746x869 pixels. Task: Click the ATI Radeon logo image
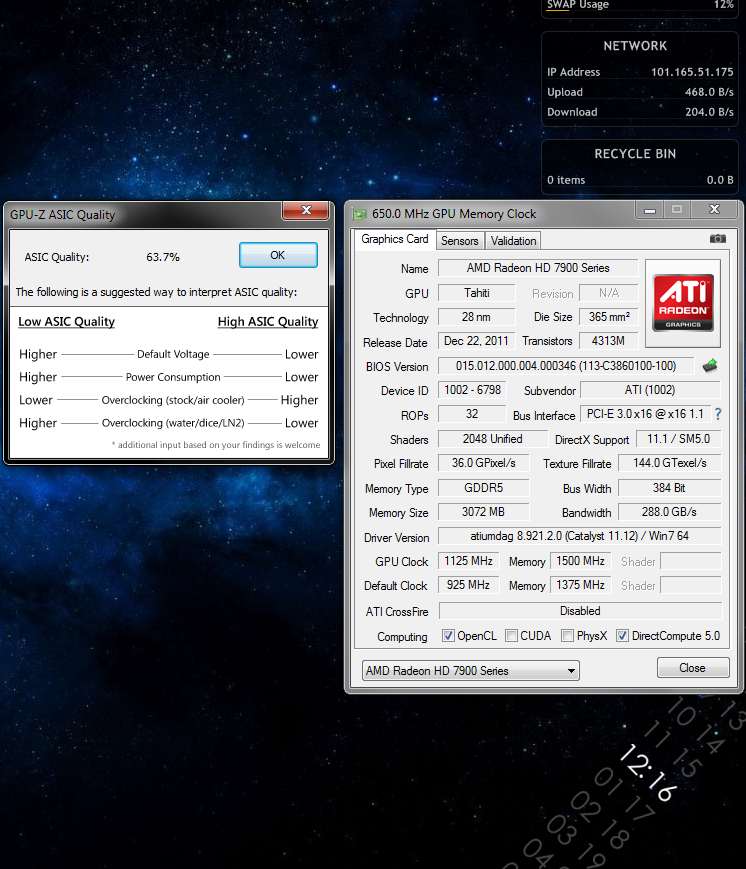point(683,303)
